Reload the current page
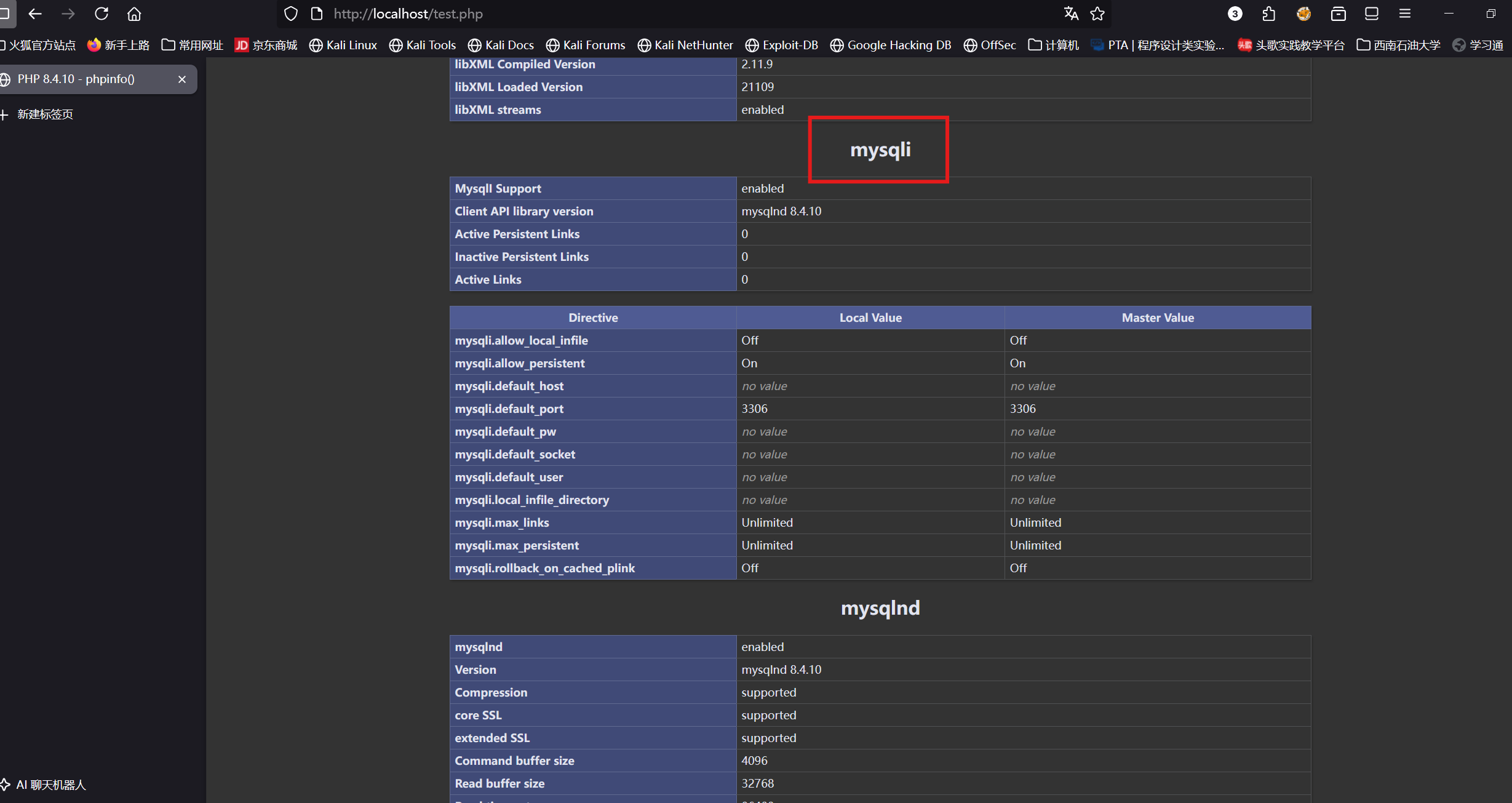 coord(100,14)
